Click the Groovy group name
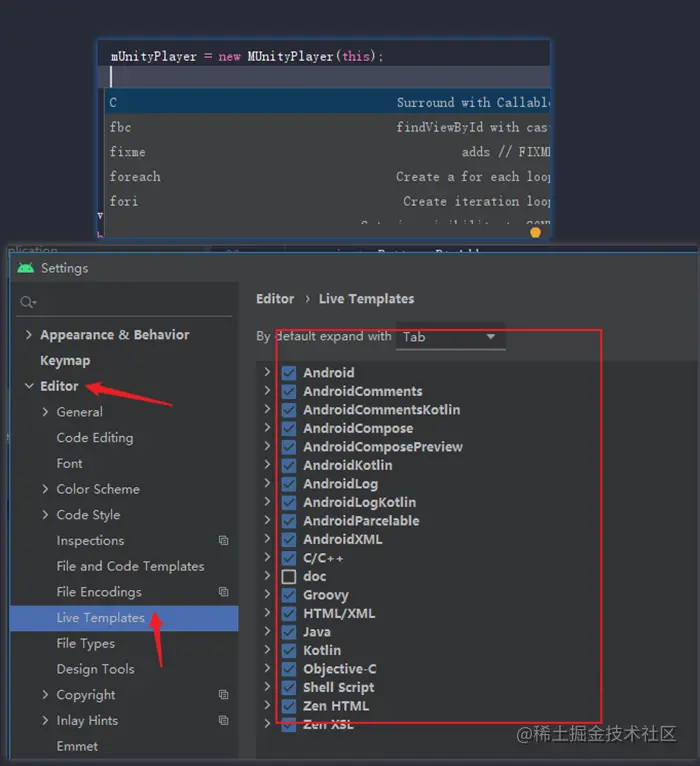 [326, 595]
